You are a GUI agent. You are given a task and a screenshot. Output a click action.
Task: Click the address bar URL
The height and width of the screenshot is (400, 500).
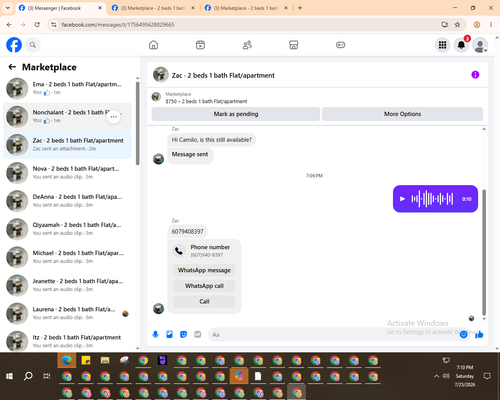(x=118, y=25)
